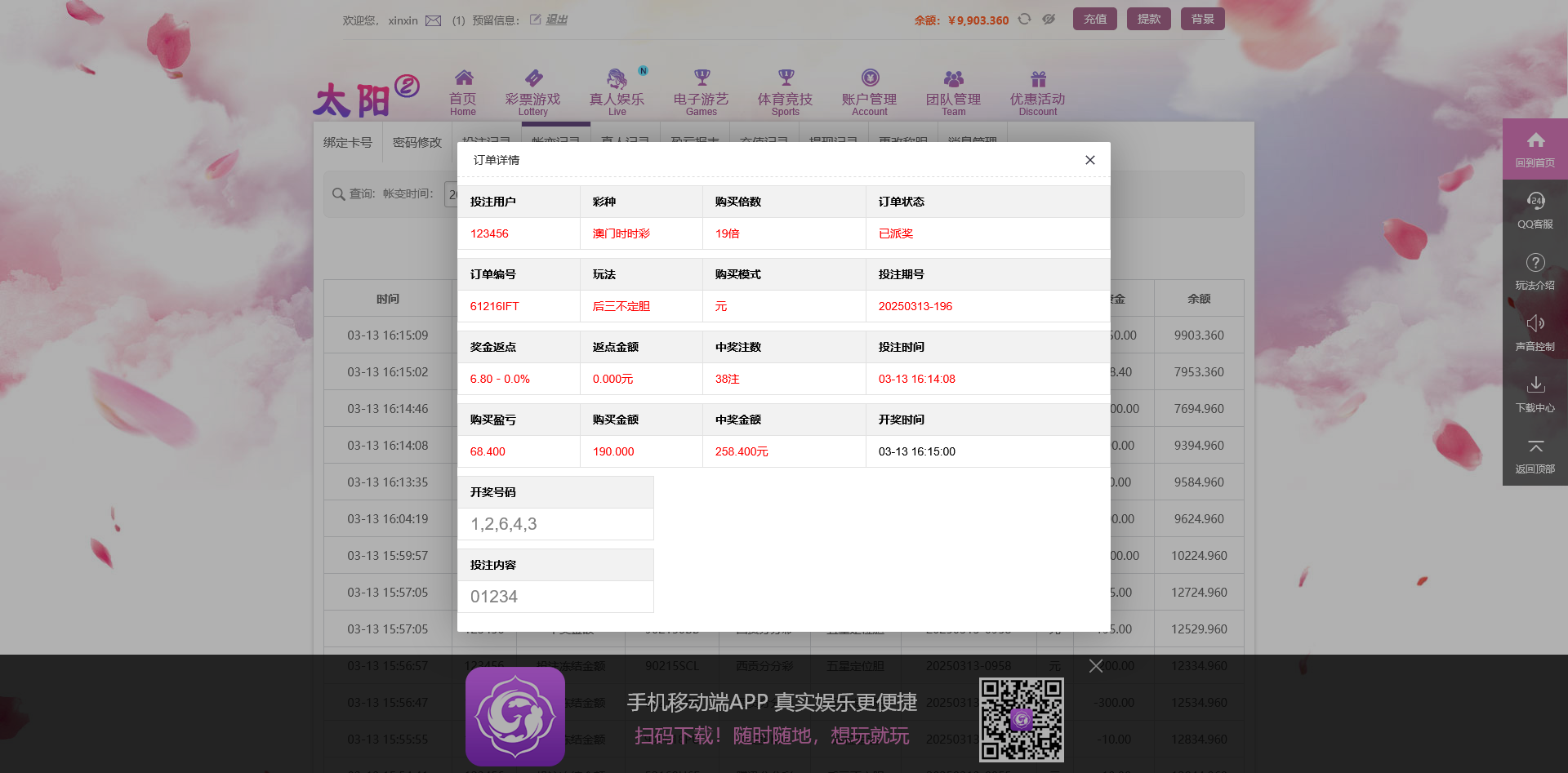Open the 账户管理 Account menu
Image resolution: width=1568 pixels, height=773 pixels.
pos(870,93)
